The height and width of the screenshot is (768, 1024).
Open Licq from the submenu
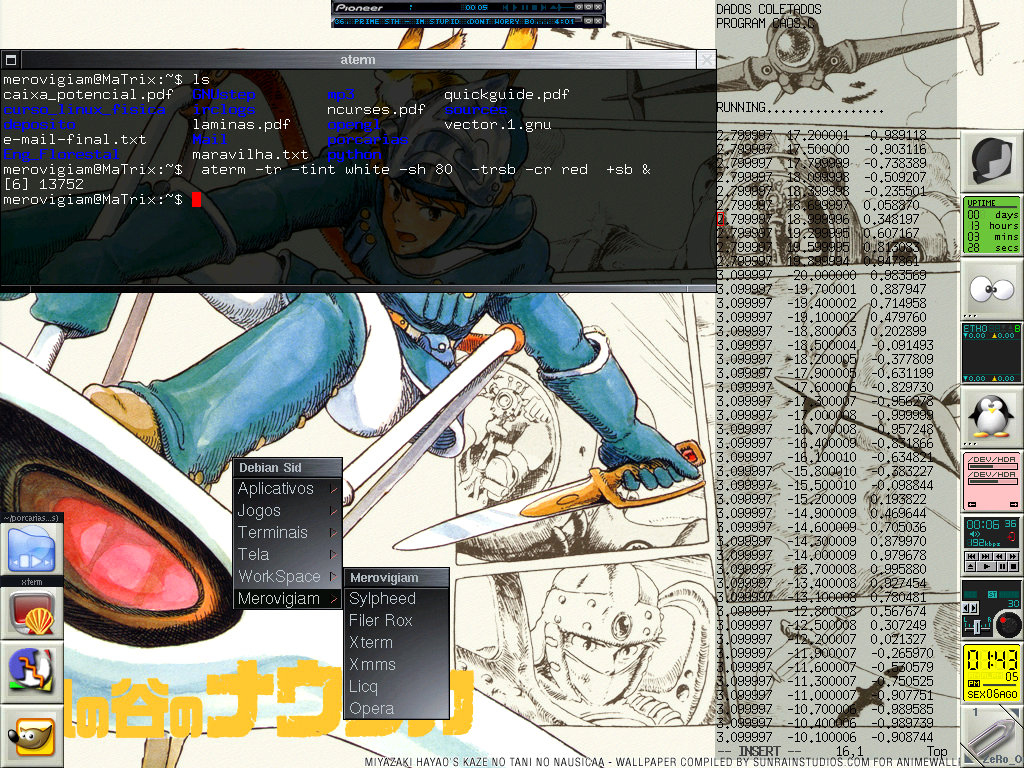click(x=396, y=686)
